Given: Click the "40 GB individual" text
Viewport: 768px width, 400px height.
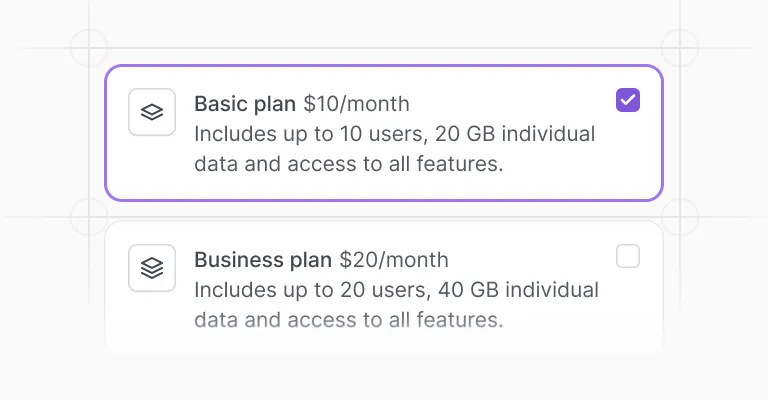Looking at the screenshot, I should (518, 290).
